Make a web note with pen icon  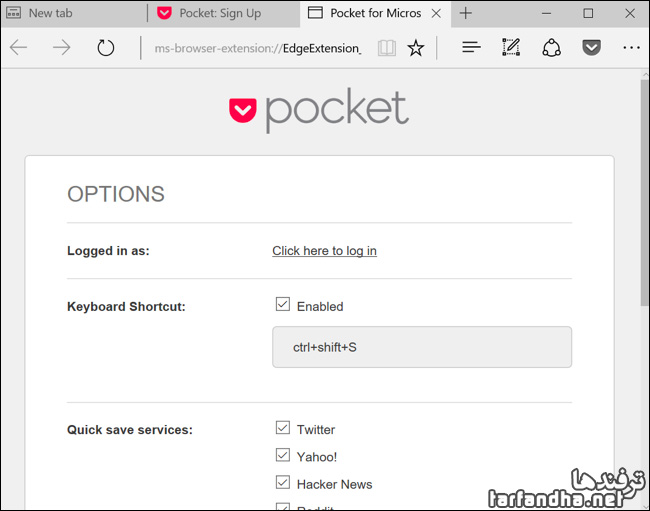pos(511,47)
